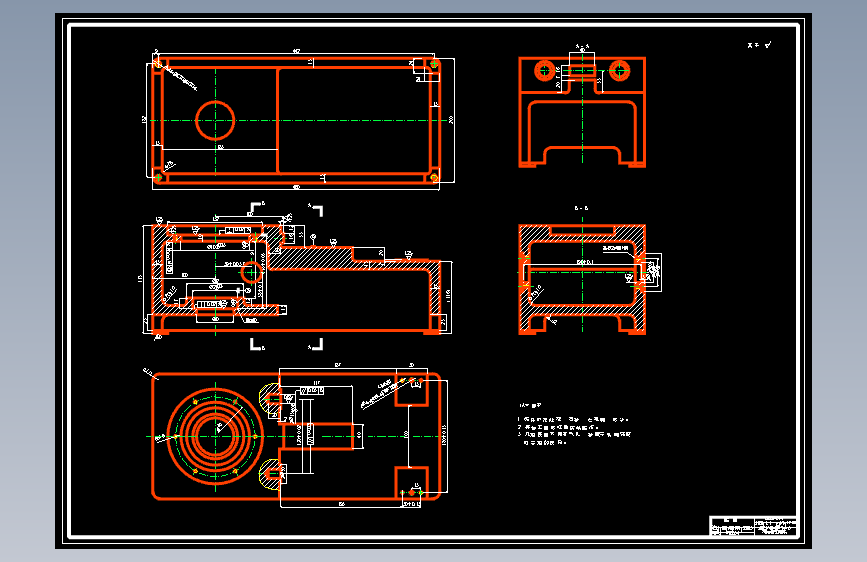Viewport: 867px width, 562px height.
Task: Pick the upper yellow hatched lug in bottom view
Action: coord(269,398)
